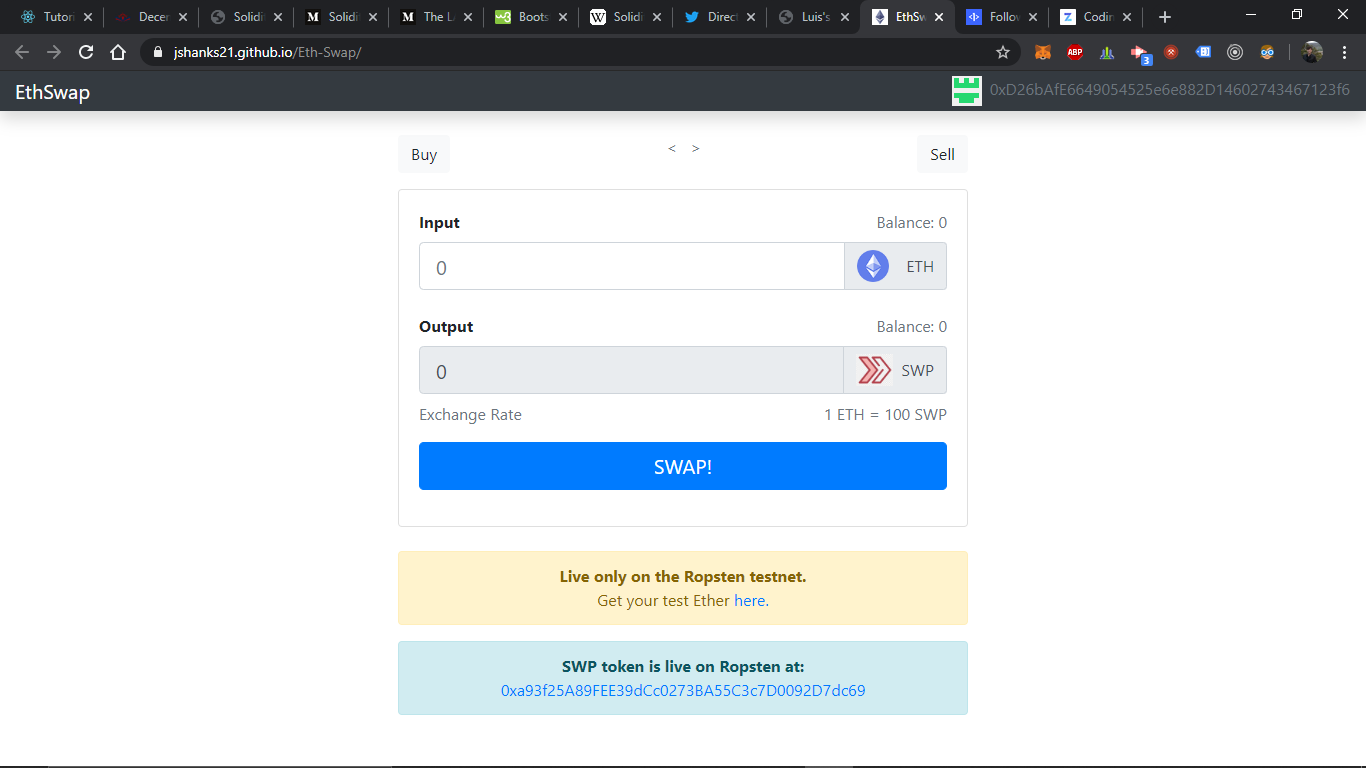Reload the page with the refresh icon
This screenshot has height=768, width=1366.
pyautogui.click(x=86, y=52)
